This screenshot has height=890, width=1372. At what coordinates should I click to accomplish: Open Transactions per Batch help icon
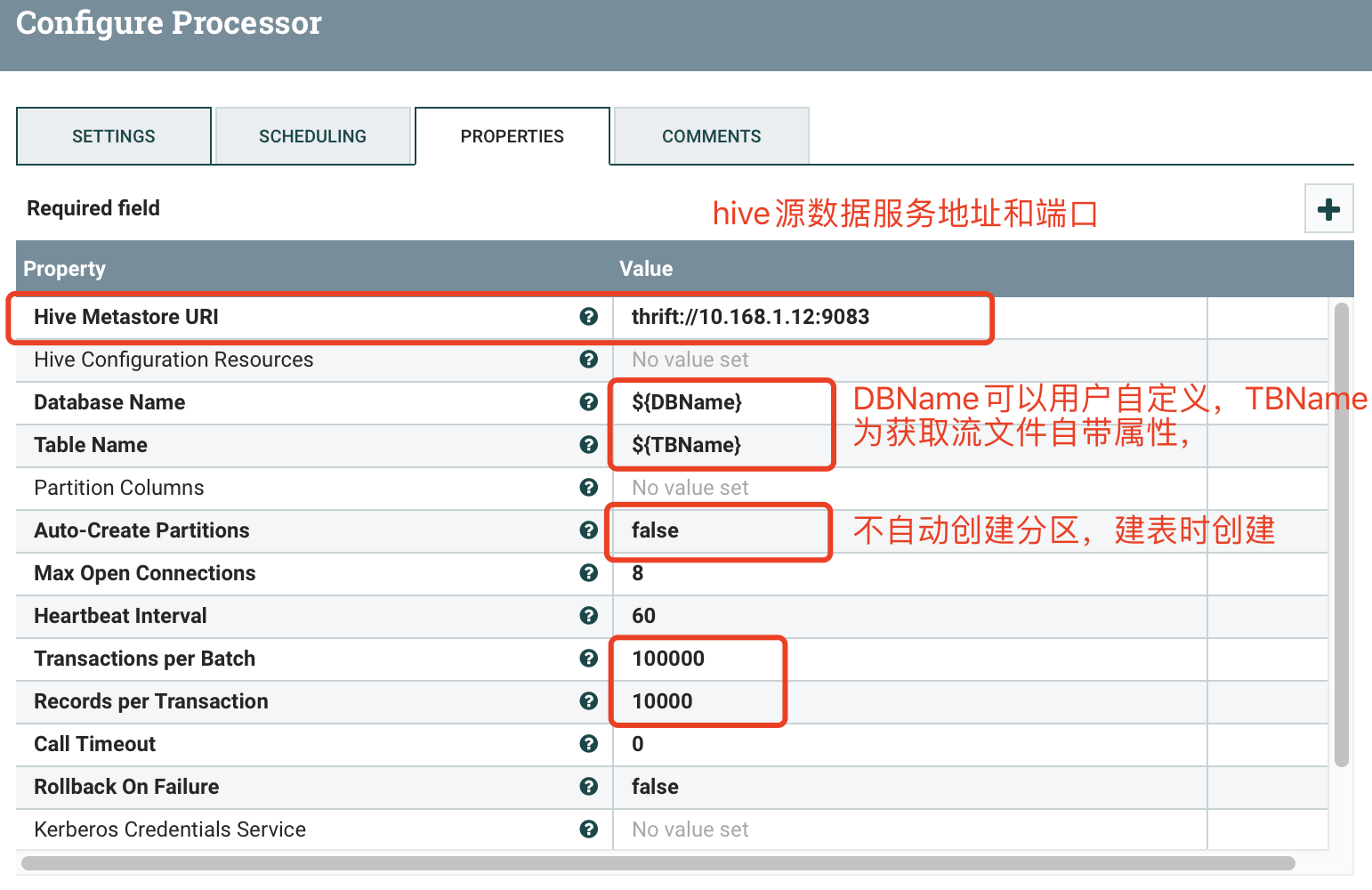tap(588, 659)
